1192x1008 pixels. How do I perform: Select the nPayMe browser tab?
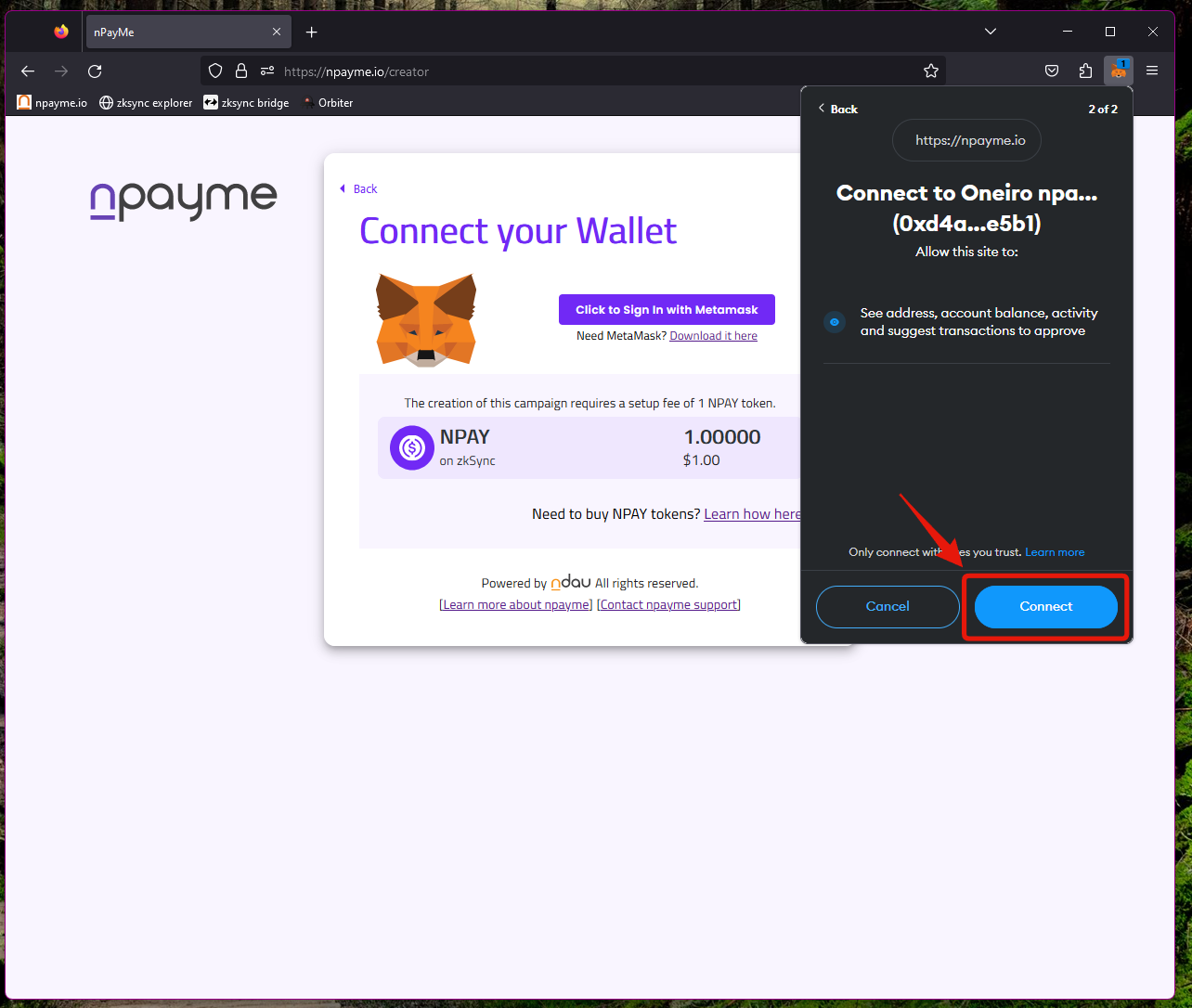[188, 32]
